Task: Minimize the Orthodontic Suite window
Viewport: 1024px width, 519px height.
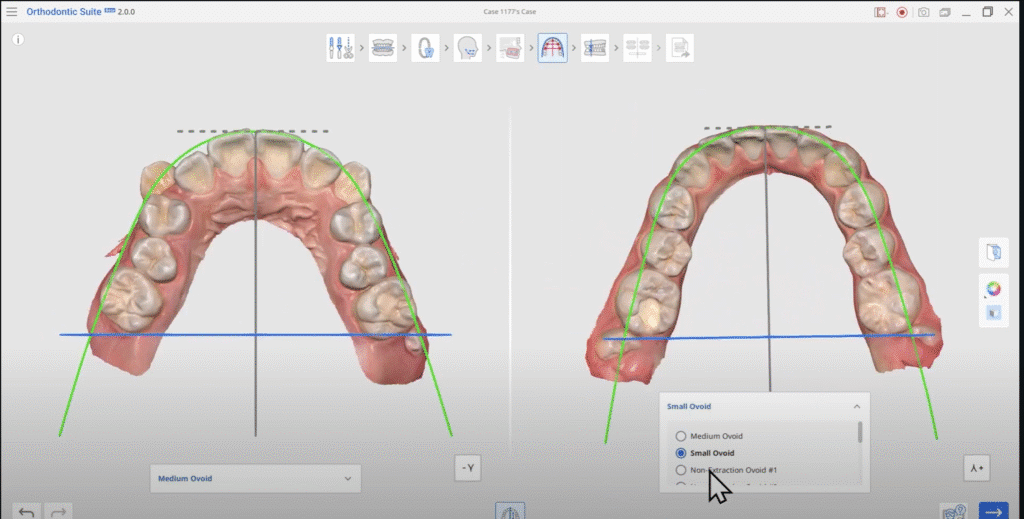Action: point(967,12)
